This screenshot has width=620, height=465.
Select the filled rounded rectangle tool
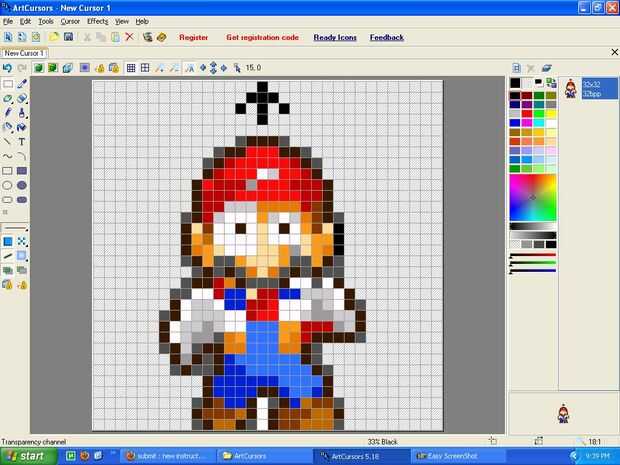pos(22,200)
